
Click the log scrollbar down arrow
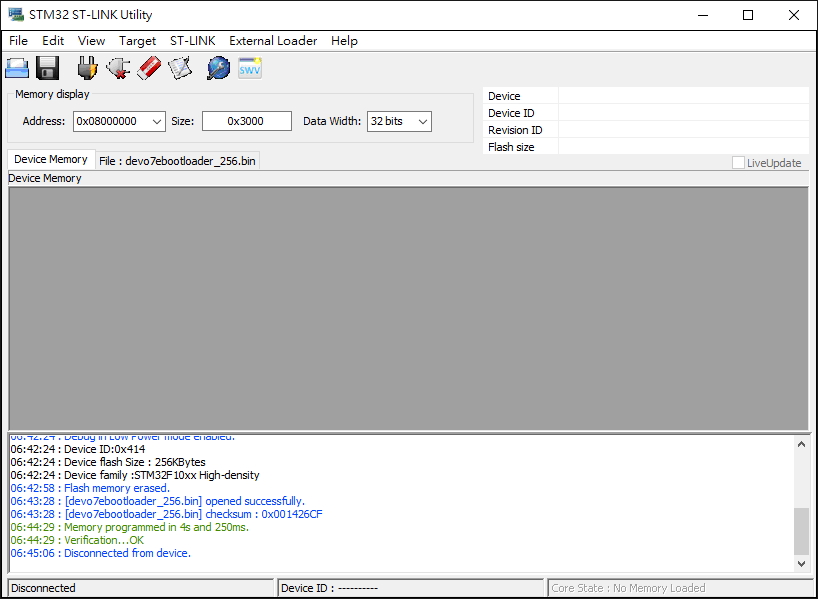(x=801, y=564)
